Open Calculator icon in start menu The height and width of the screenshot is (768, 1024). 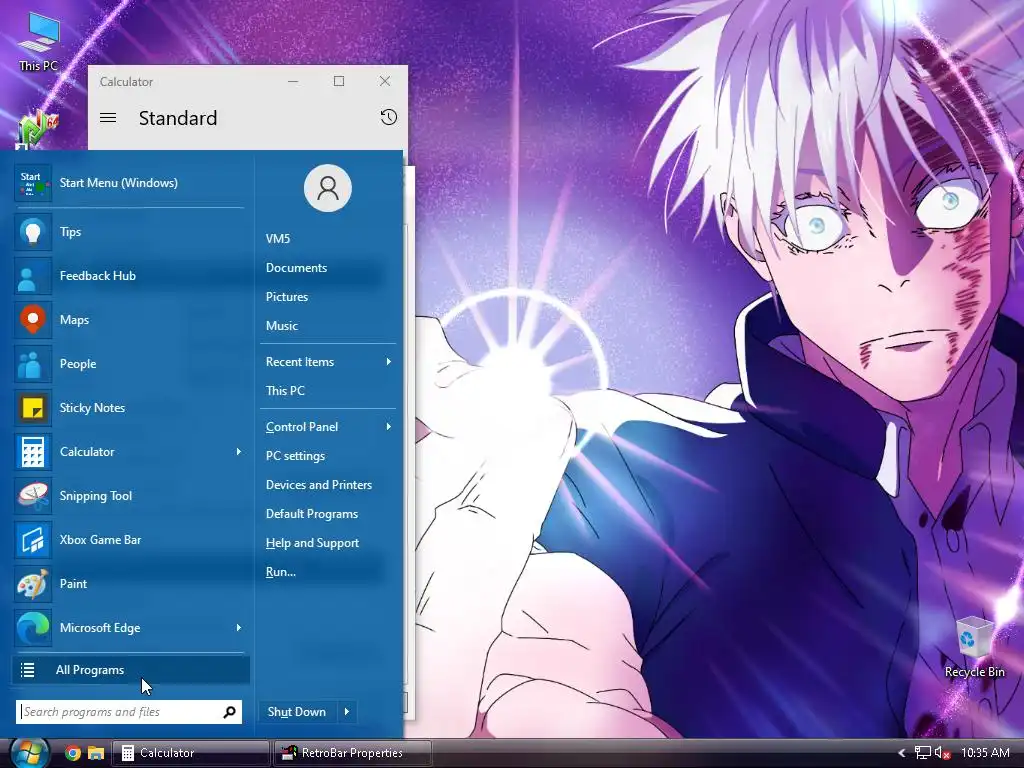point(33,452)
